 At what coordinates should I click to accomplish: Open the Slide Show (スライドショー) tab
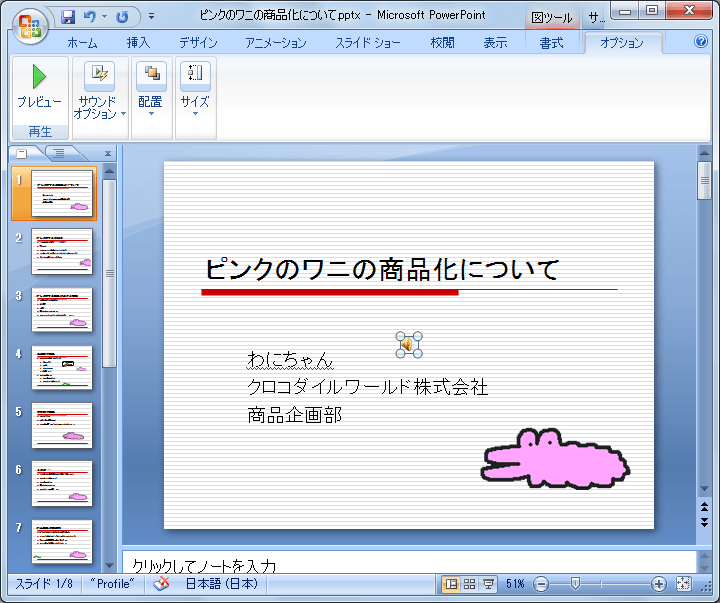click(x=368, y=43)
